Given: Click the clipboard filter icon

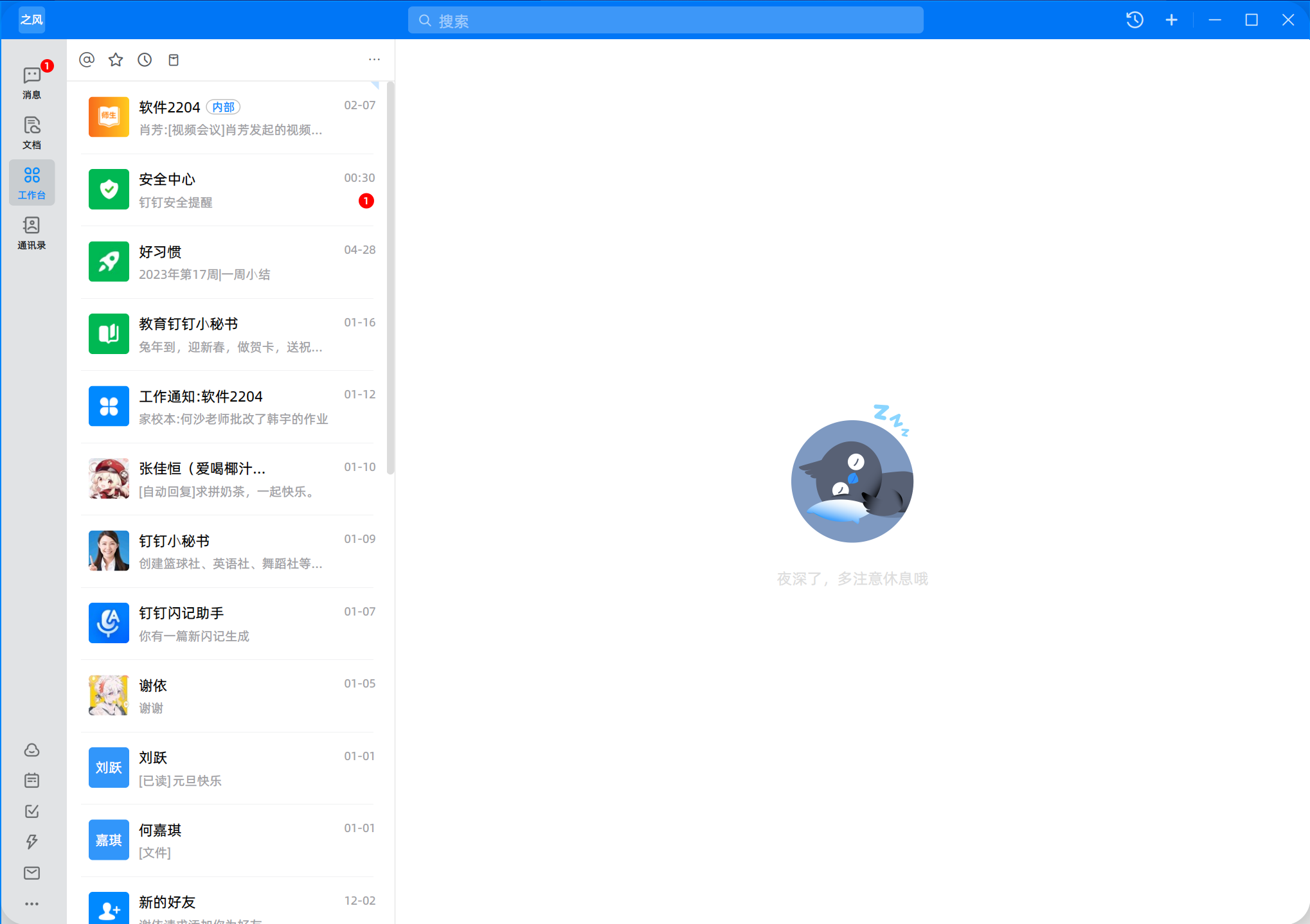Looking at the screenshot, I should click(174, 60).
